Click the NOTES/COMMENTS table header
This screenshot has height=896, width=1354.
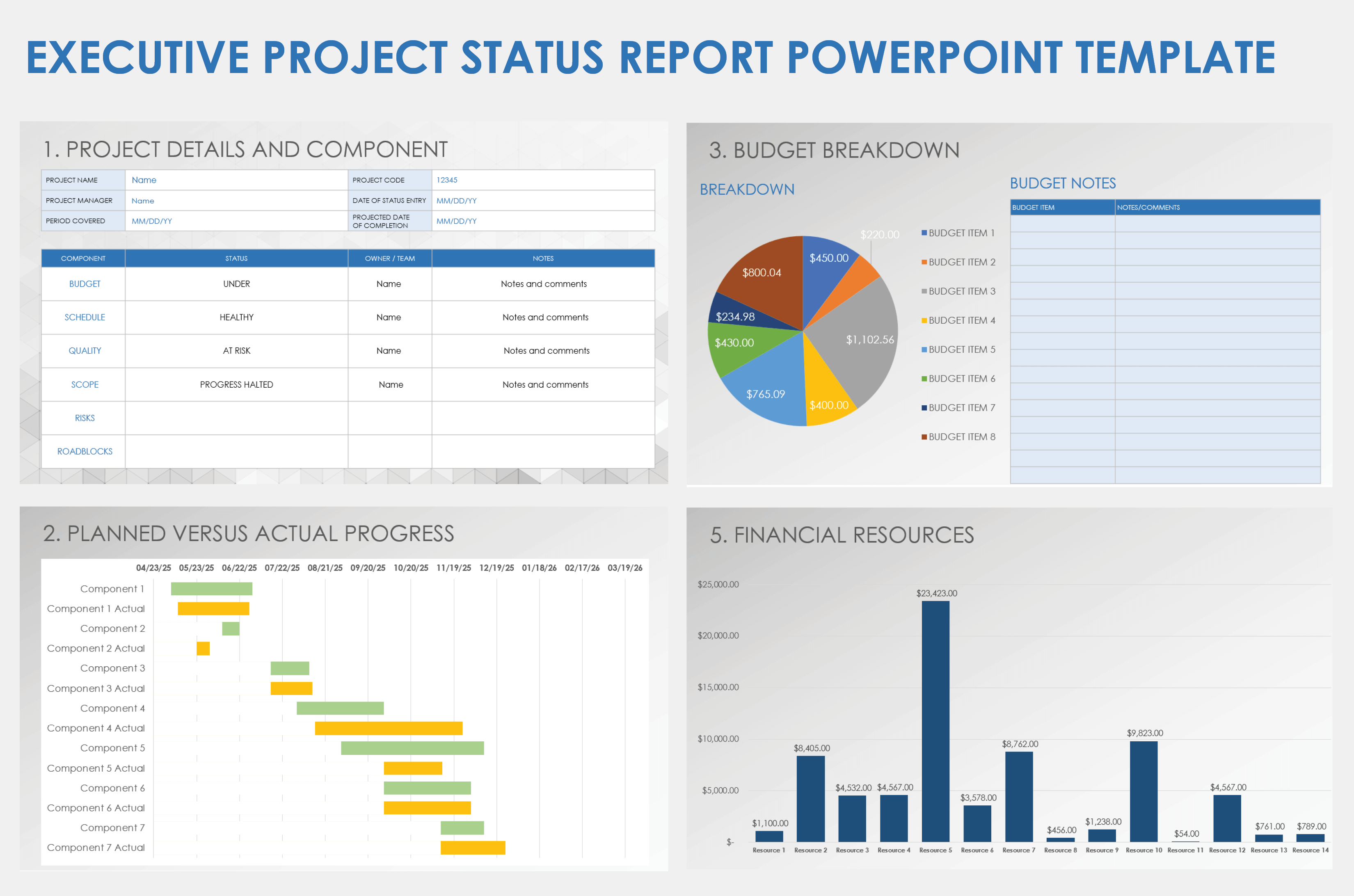[1217, 208]
